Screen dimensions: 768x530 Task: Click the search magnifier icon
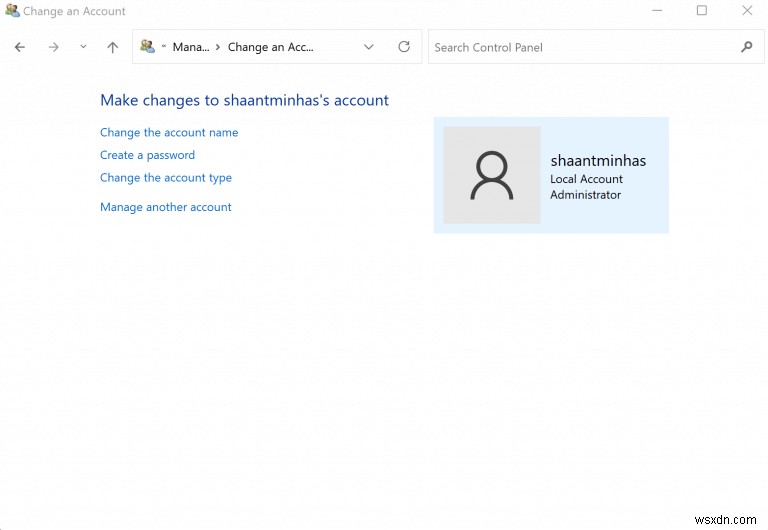click(x=746, y=47)
